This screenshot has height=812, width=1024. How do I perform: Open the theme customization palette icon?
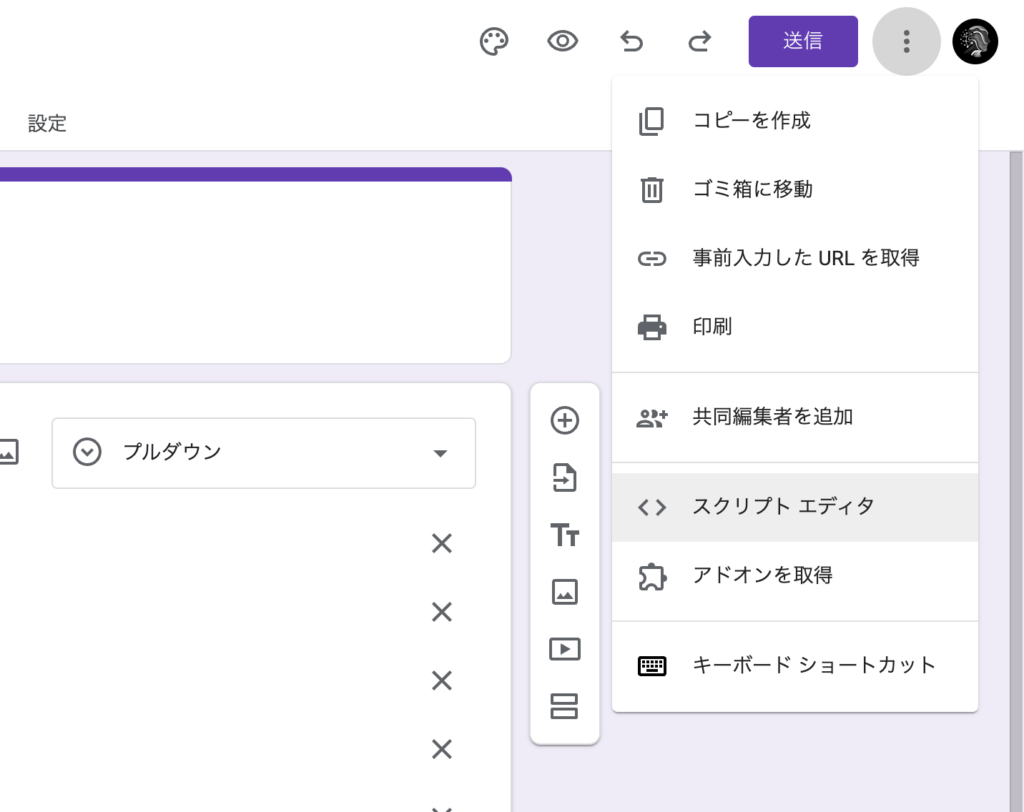pos(494,41)
